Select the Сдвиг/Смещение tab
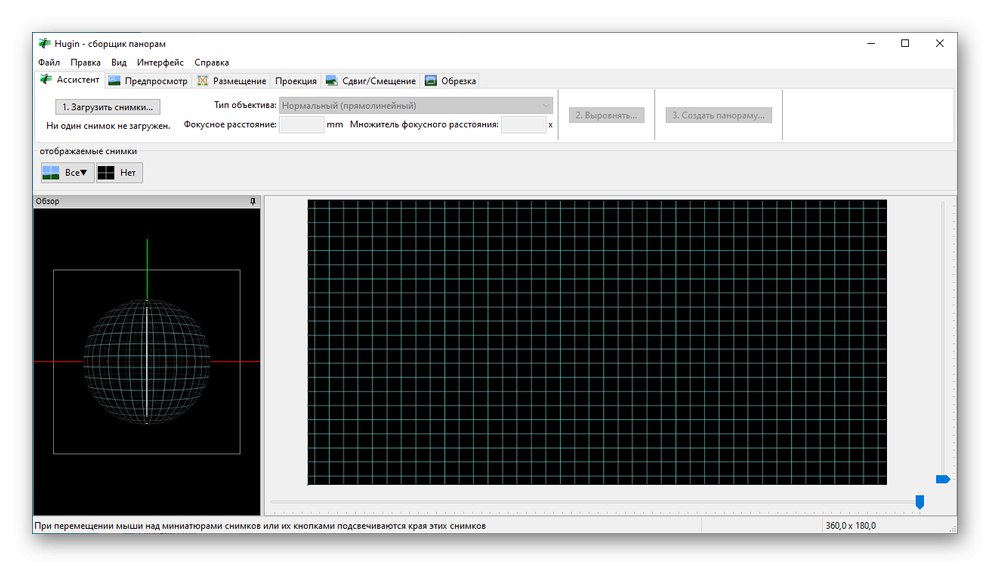This screenshot has width=990, height=566. tap(370, 81)
